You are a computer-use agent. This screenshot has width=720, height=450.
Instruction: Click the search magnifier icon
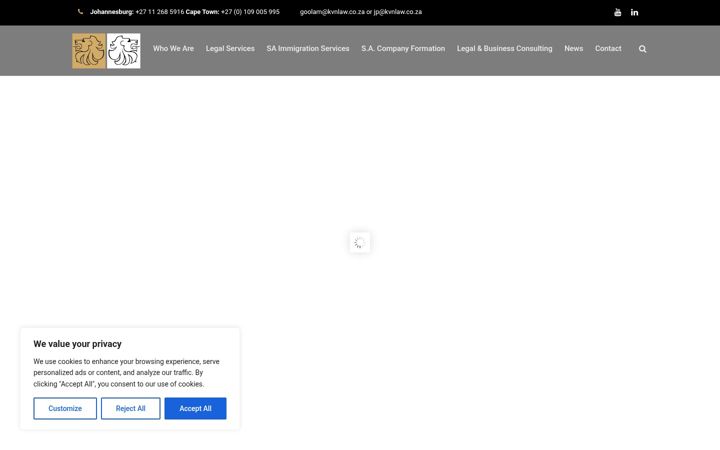pos(642,49)
